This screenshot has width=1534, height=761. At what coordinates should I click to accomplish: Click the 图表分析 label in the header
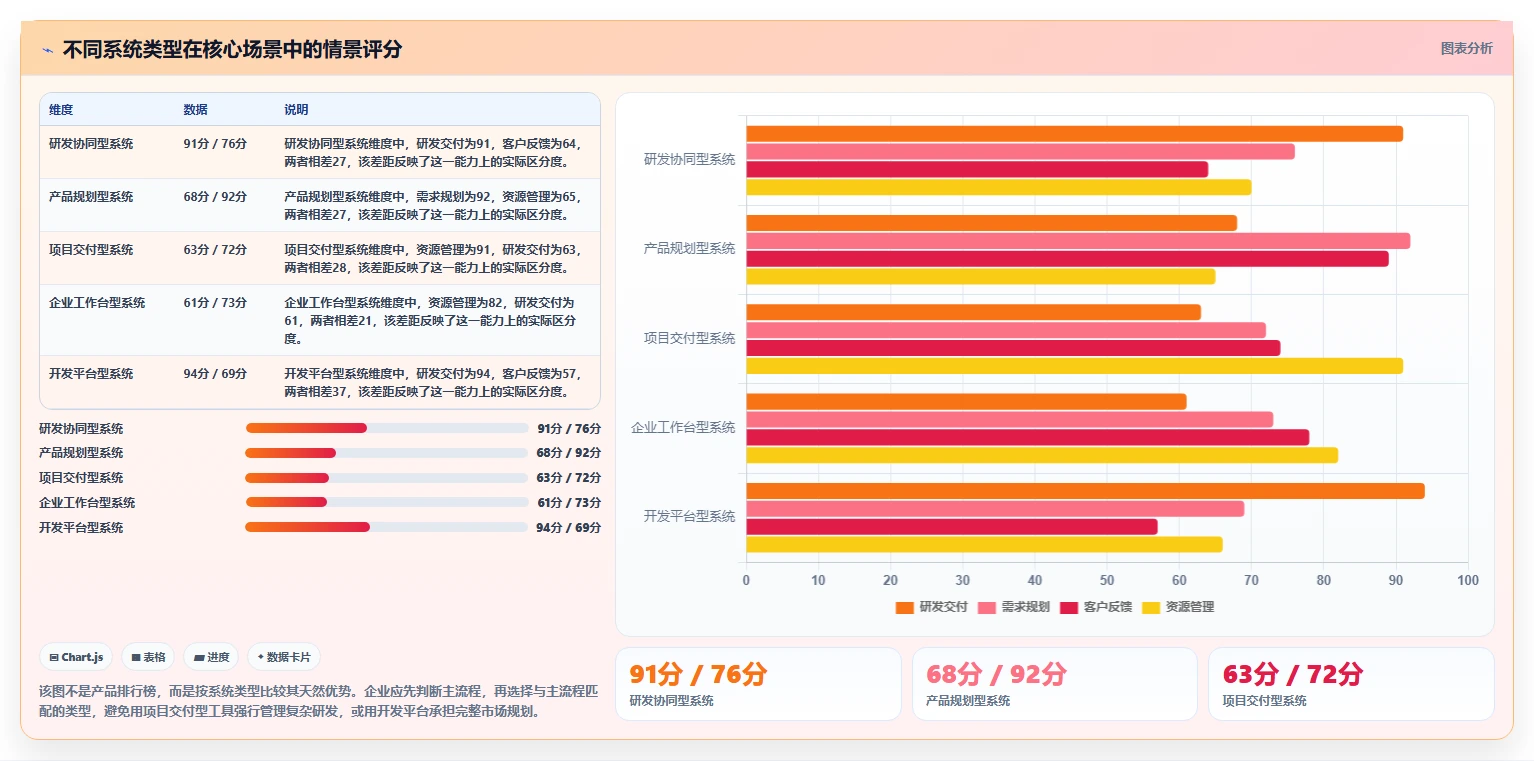tap(1466, 48)
